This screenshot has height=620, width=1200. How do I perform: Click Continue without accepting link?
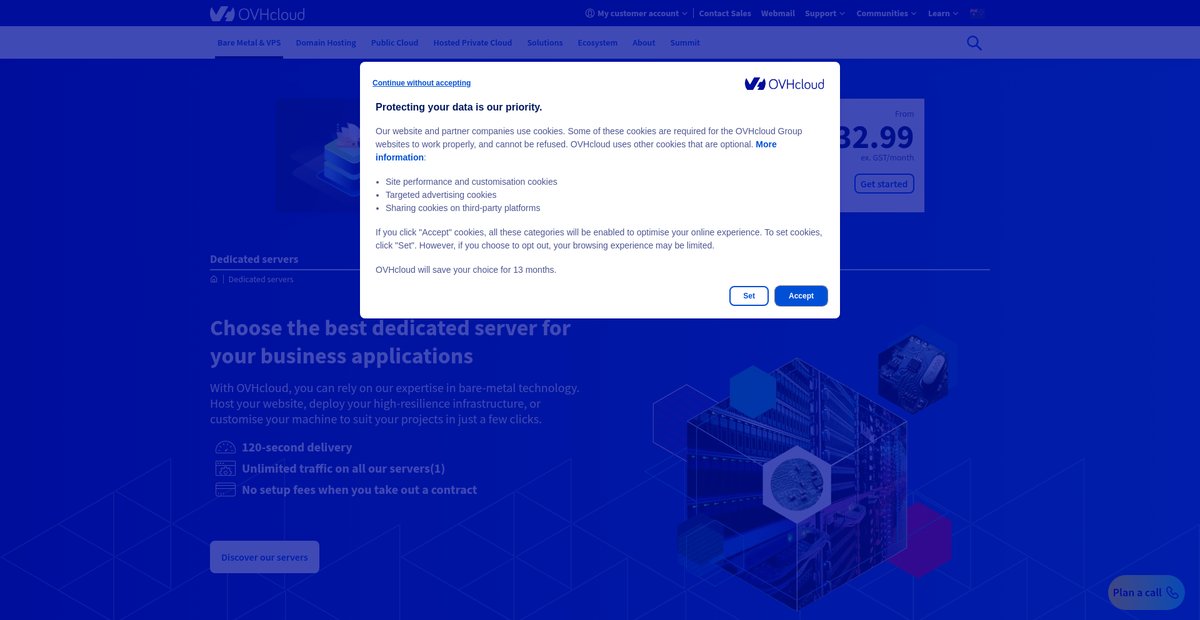pyautogui.click(x=422, y=83)
